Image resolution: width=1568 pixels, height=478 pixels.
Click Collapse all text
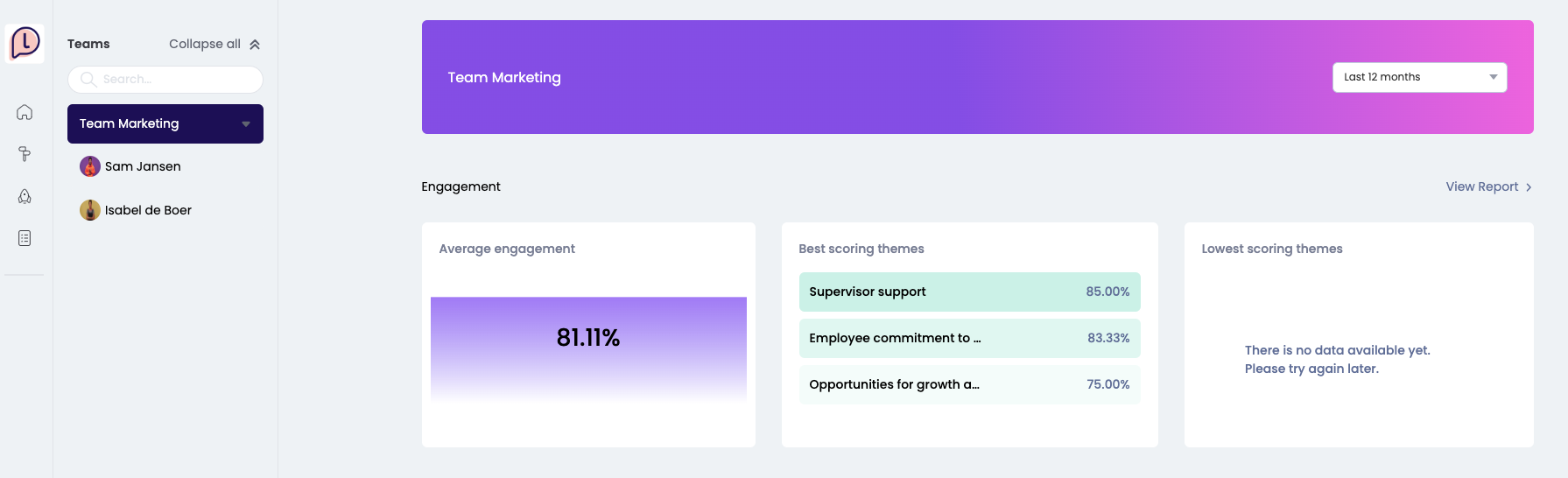click(205, 44)
